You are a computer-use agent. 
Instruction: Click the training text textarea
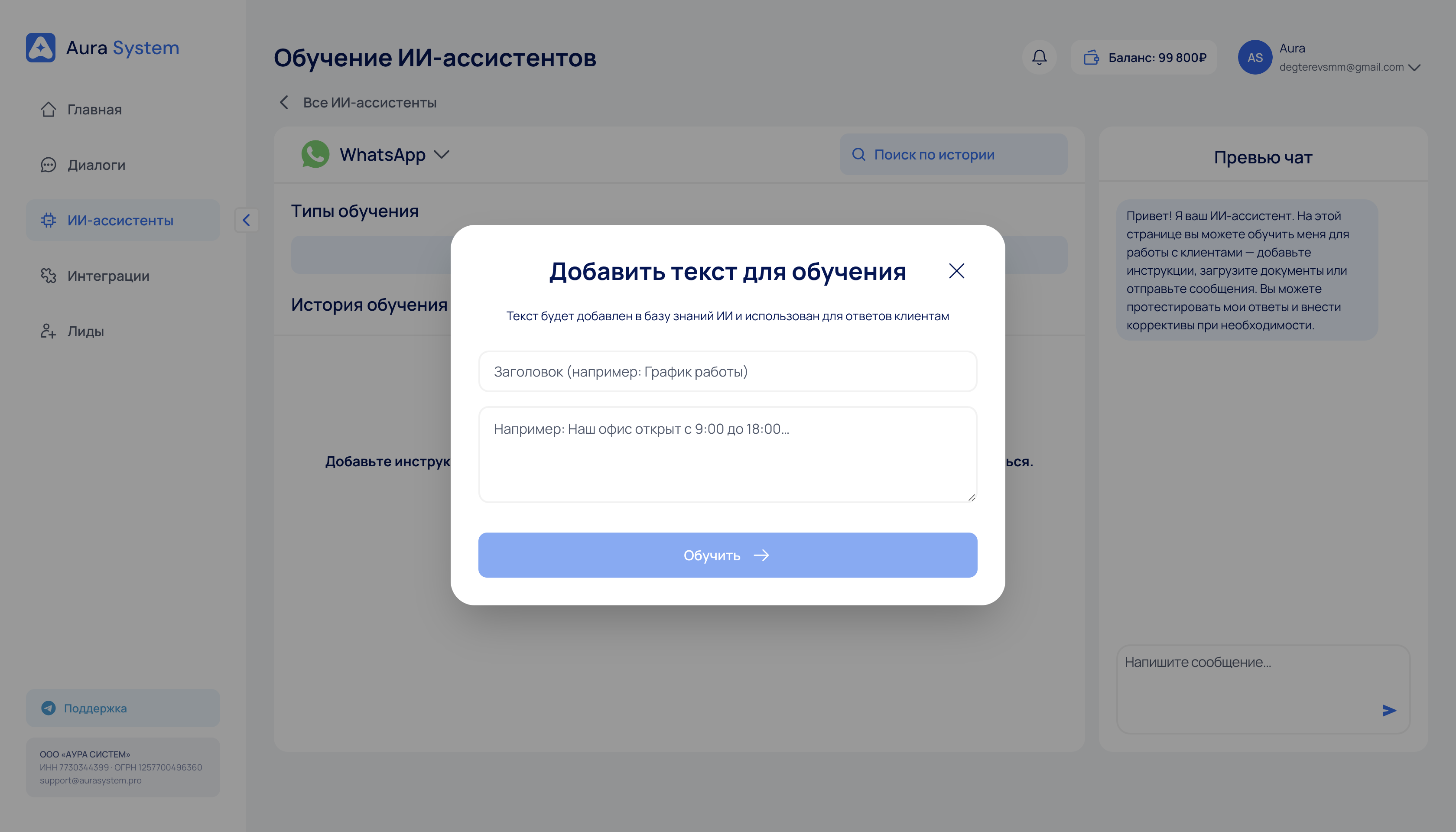click(728, 454)
